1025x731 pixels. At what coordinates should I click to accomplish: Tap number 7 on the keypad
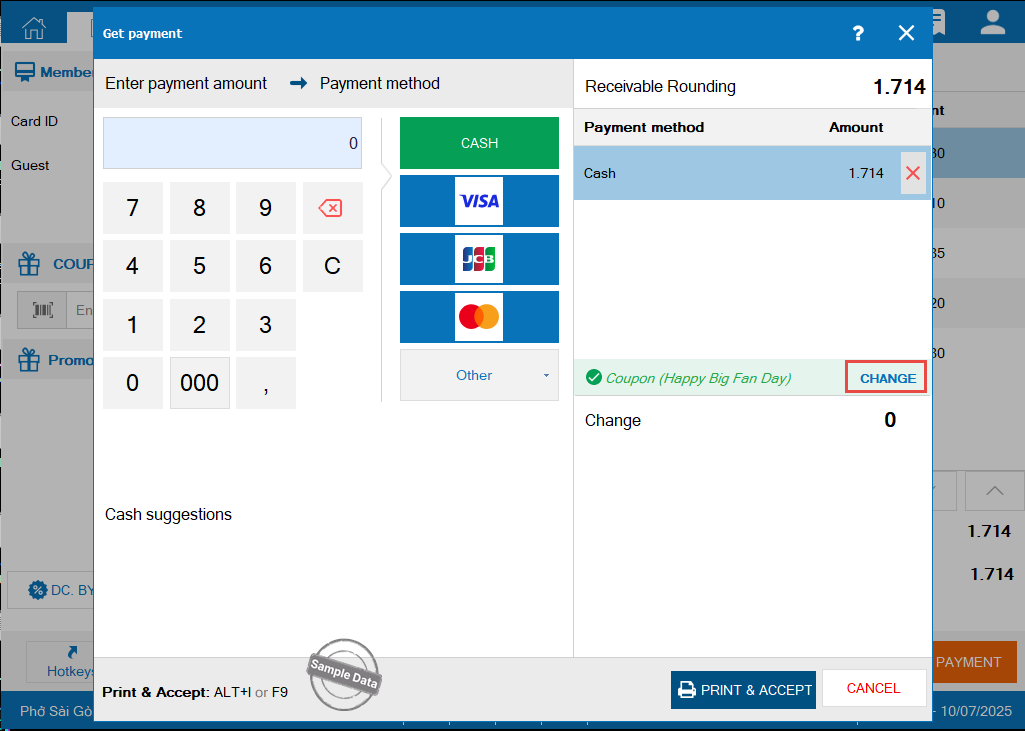click(133, 208)
